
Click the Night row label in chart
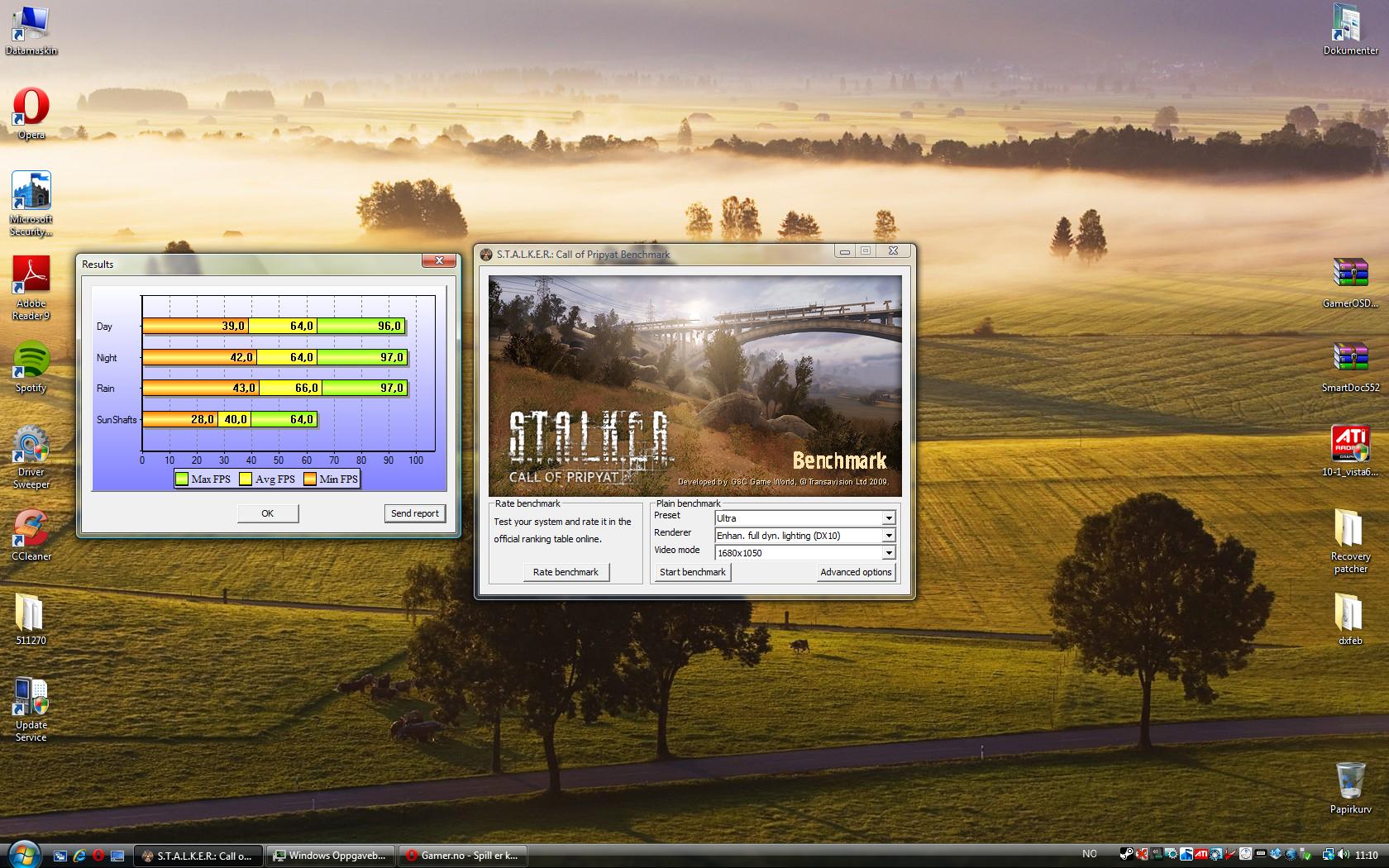[107, 358]
